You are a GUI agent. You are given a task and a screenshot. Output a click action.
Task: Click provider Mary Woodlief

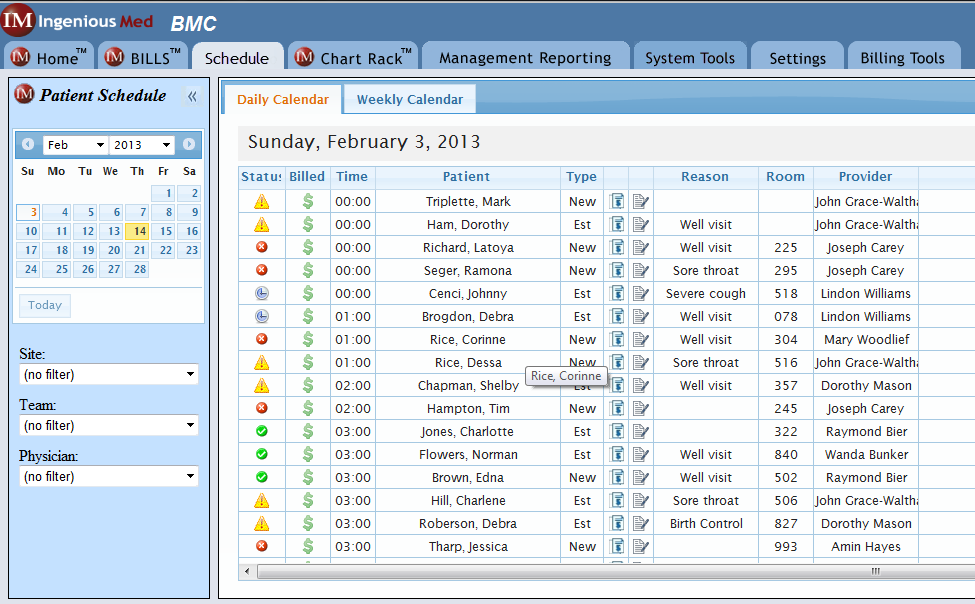click(x=866, y=340)
